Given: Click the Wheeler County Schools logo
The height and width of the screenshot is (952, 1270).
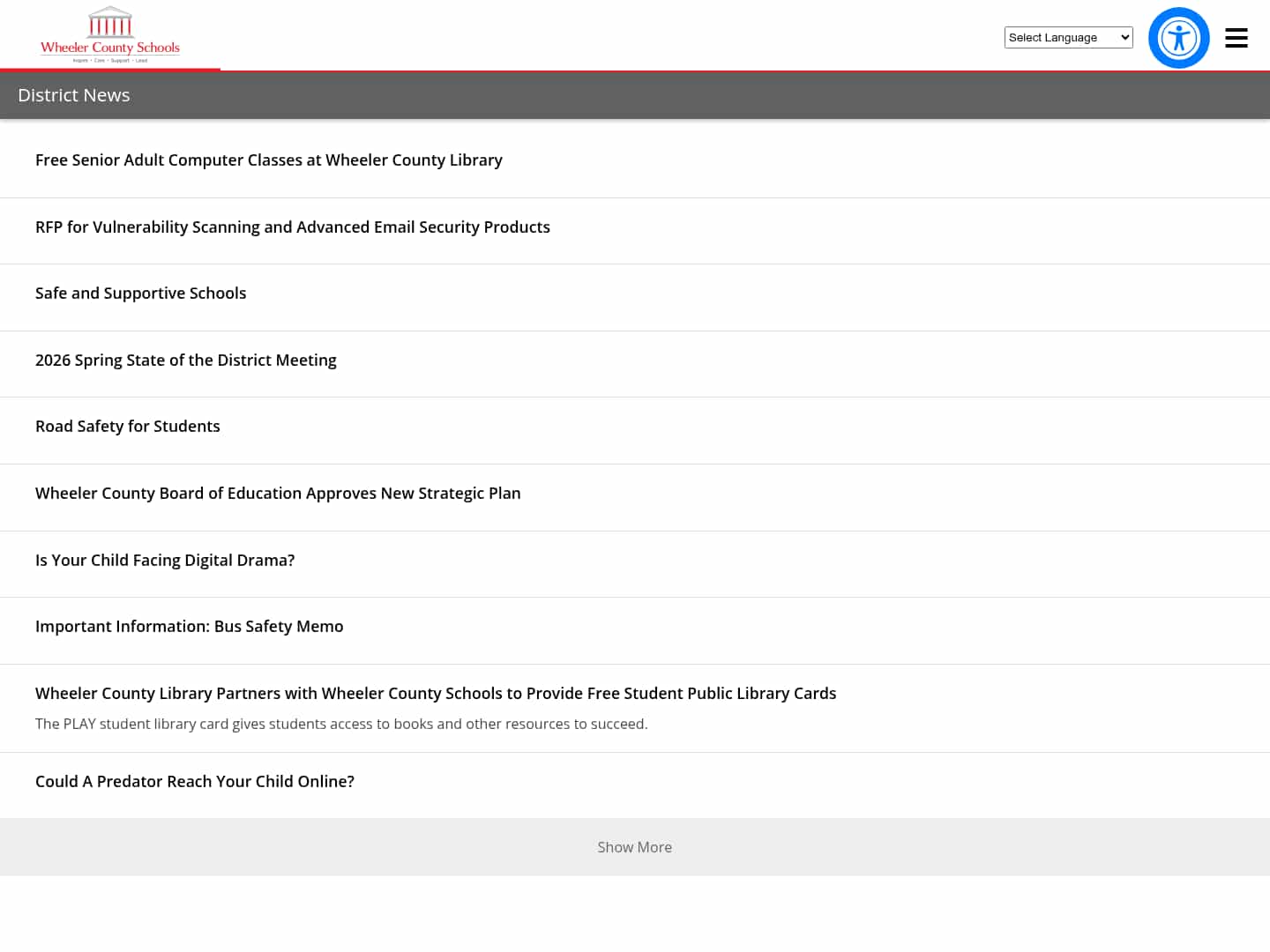Looking at the screenshot, I should pos(110,35).
